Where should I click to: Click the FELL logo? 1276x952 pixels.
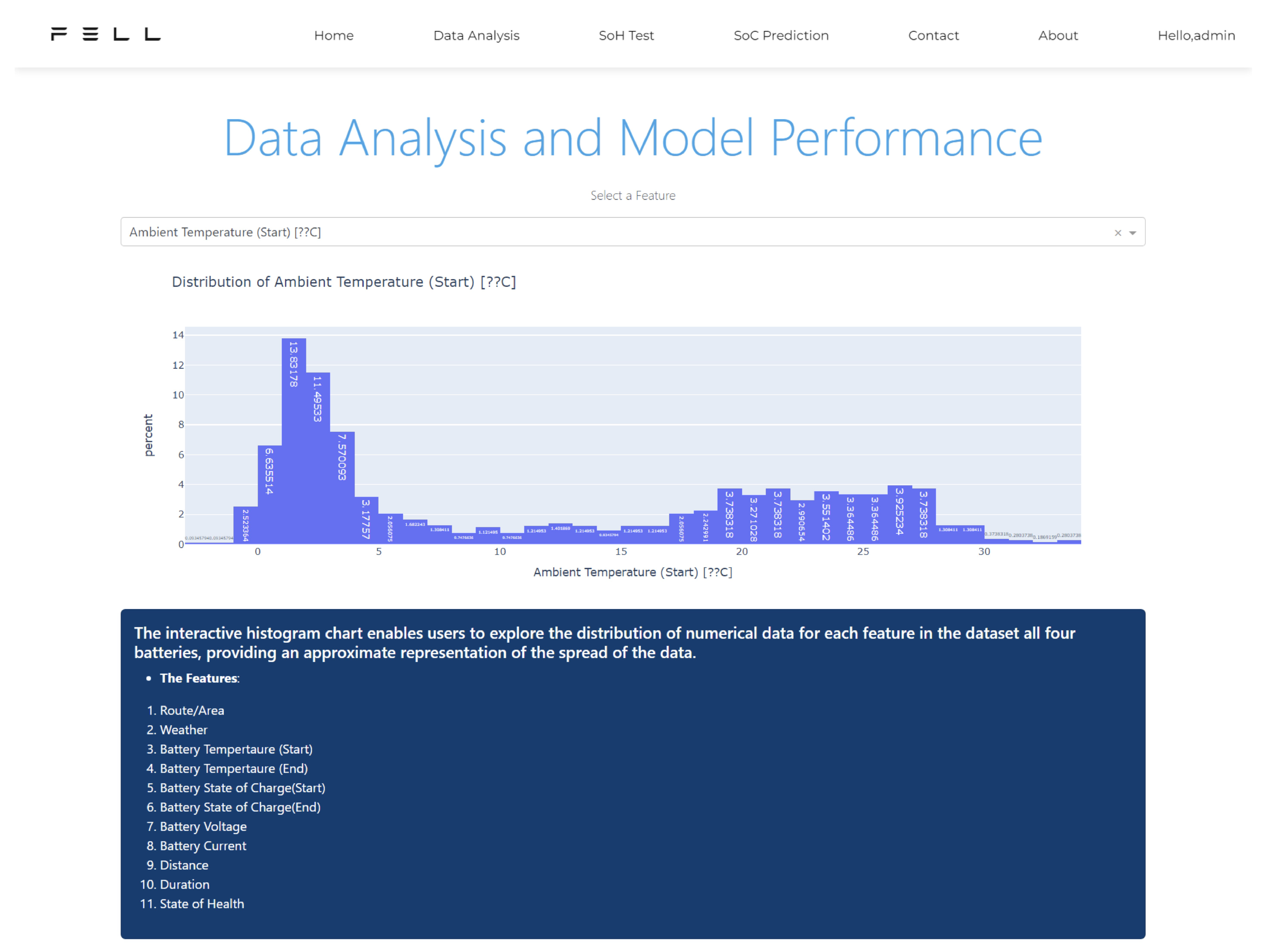[x=105, y=34]
